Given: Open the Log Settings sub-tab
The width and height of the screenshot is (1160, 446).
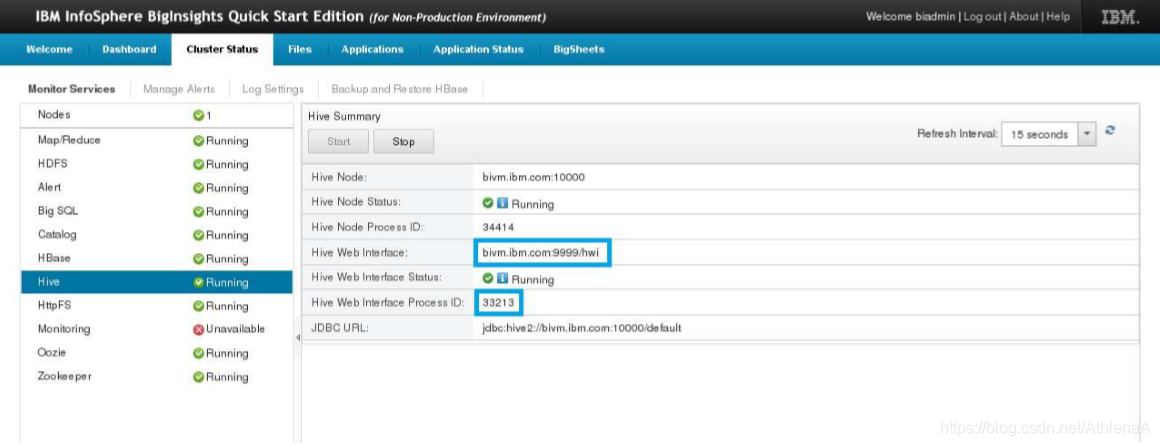Looking at the screenshot, I should [273, 89].
